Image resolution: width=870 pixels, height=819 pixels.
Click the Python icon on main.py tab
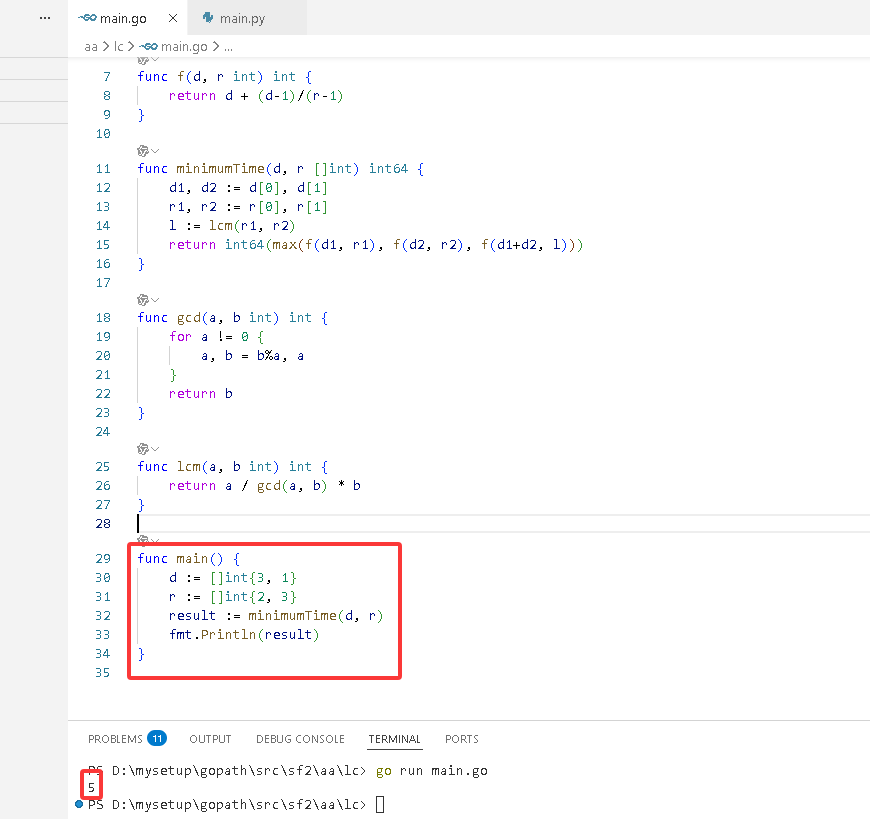[x=208, y=18]
